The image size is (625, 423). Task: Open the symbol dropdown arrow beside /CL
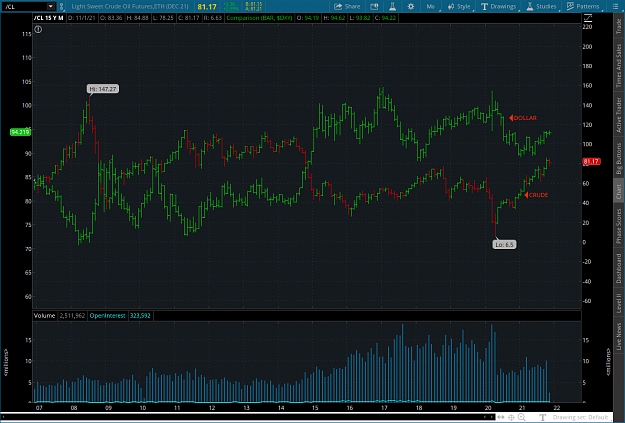click(51, 6)
